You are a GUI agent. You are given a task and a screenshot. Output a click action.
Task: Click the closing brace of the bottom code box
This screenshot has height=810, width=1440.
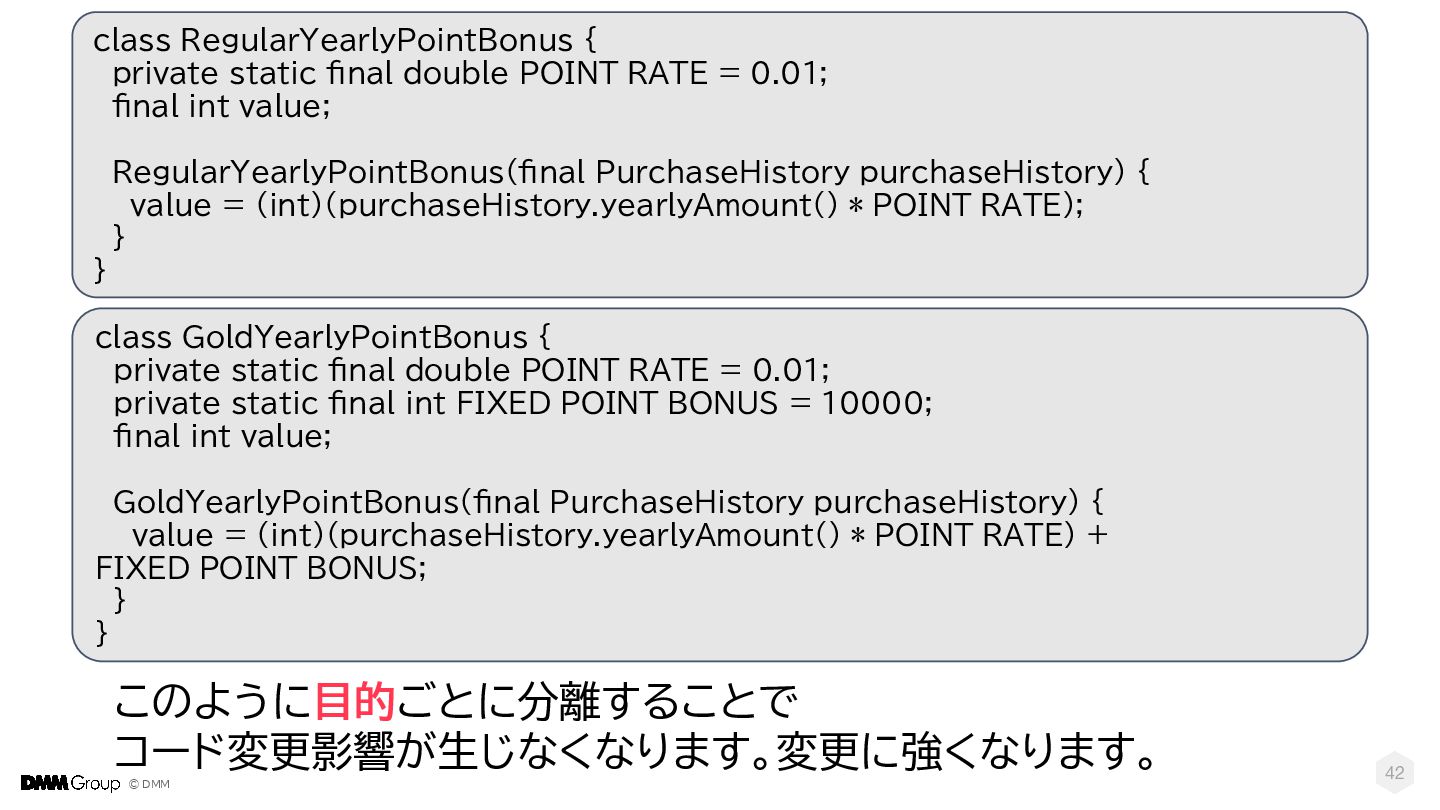click(x=101, y=632)
